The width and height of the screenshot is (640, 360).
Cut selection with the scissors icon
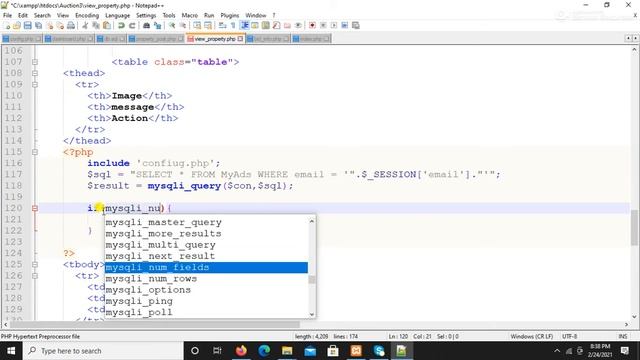point(85,25)
